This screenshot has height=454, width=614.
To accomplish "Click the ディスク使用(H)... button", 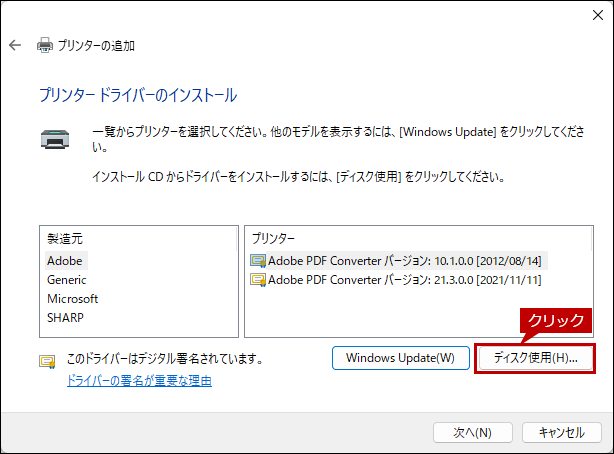I will coord(535,358).
